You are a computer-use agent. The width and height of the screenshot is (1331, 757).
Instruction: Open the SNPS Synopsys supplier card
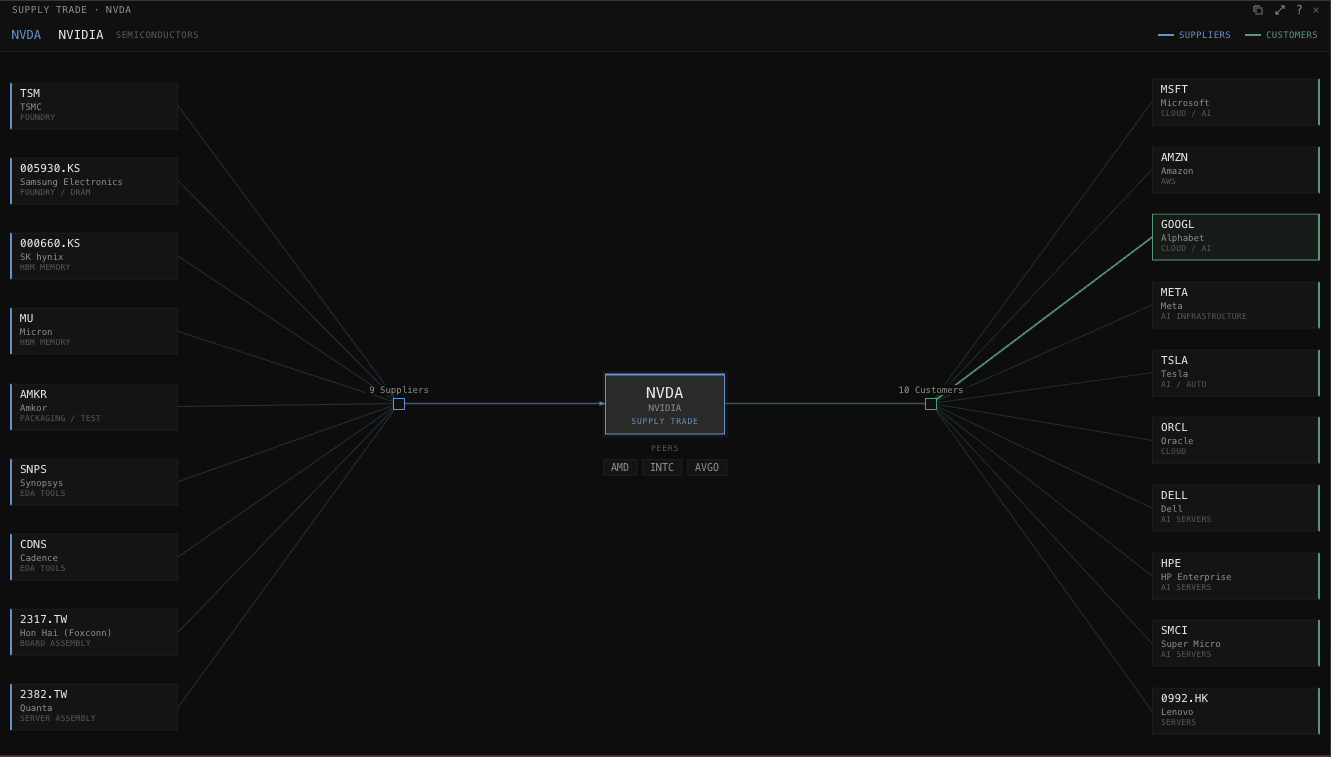click(94, 482)
